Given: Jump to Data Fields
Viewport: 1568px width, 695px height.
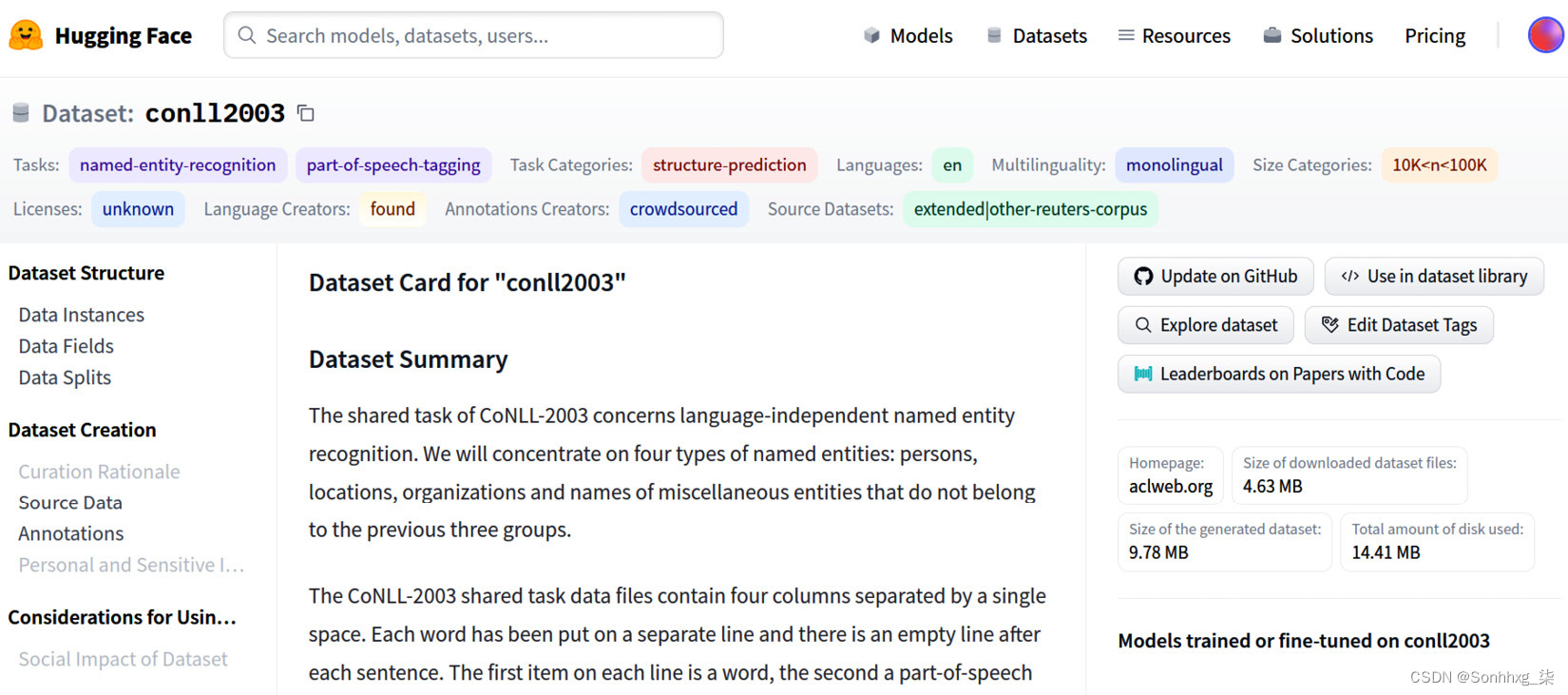Looking at the screenshot, I should (x=67, y=346).
